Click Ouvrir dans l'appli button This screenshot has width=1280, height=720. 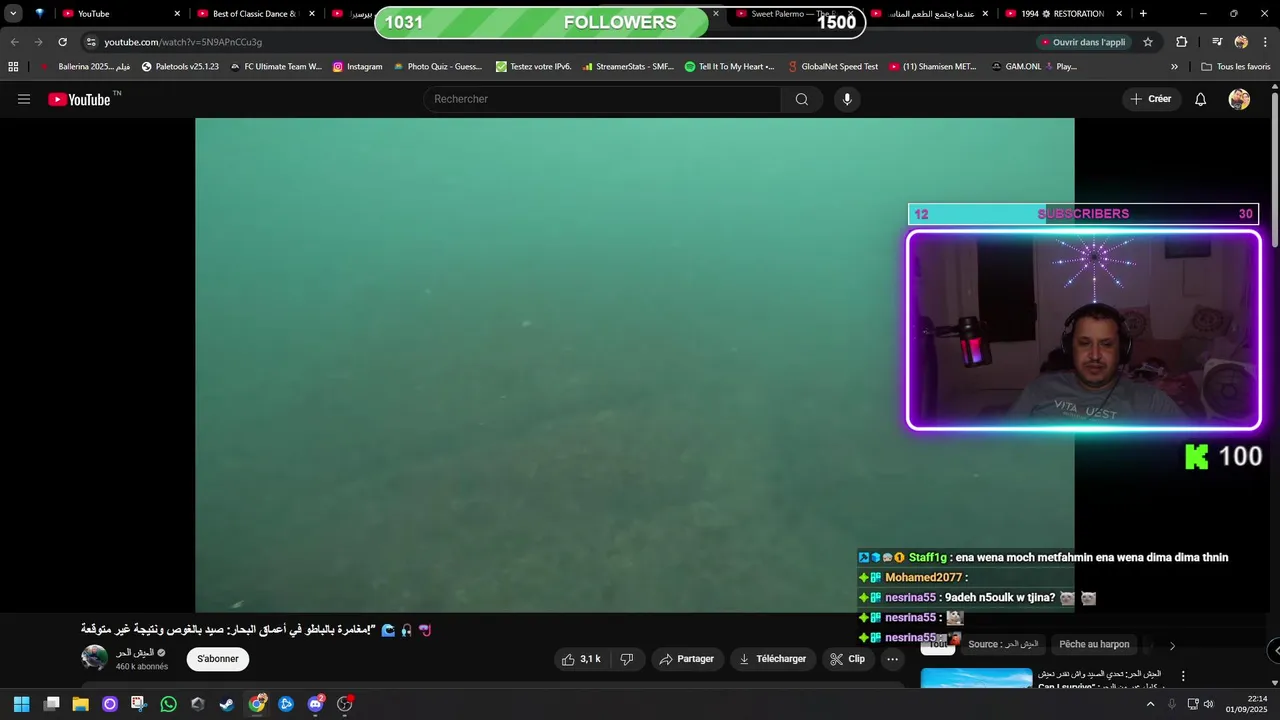(x=1083, y=42)
